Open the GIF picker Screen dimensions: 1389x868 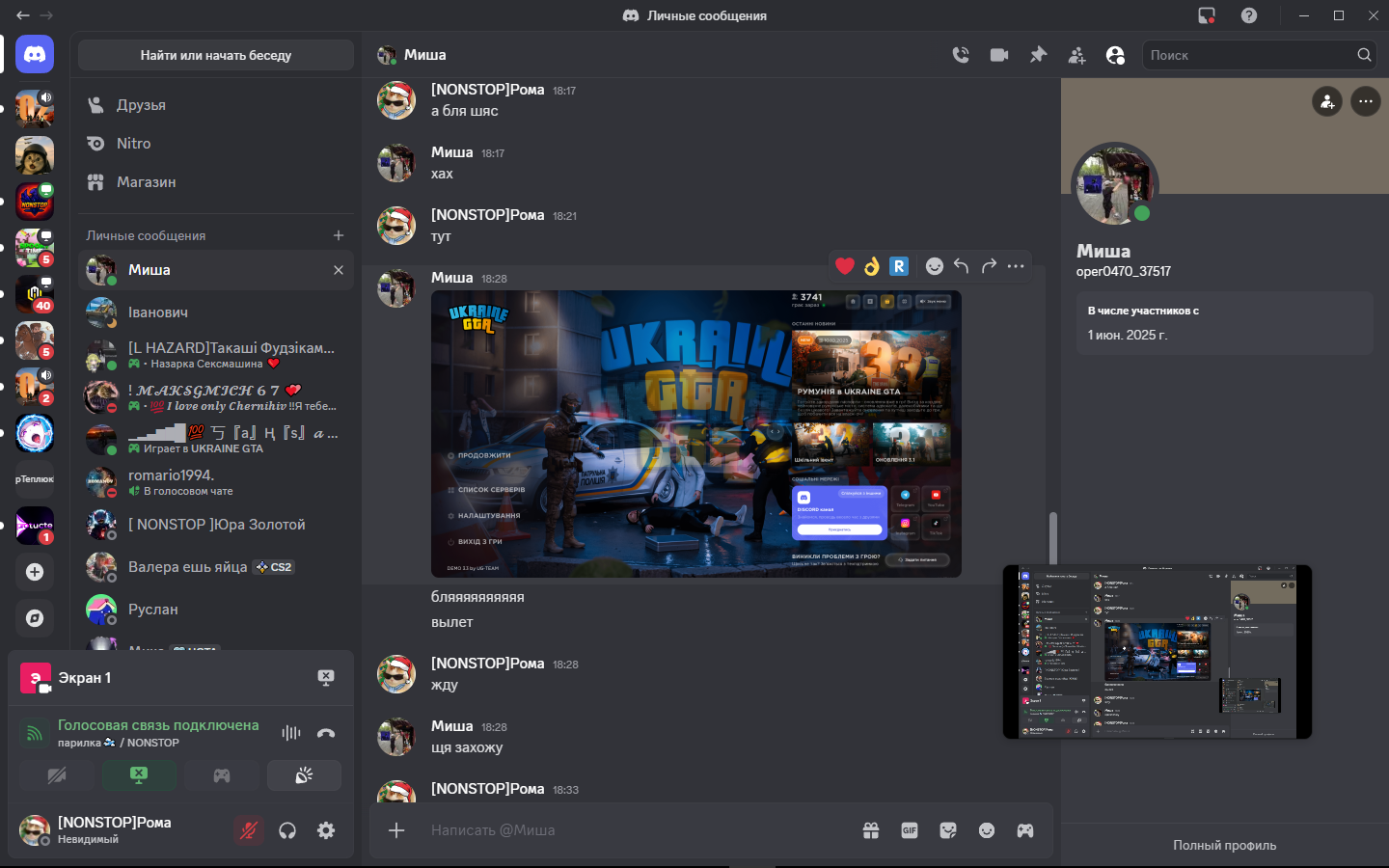[910, 830]
